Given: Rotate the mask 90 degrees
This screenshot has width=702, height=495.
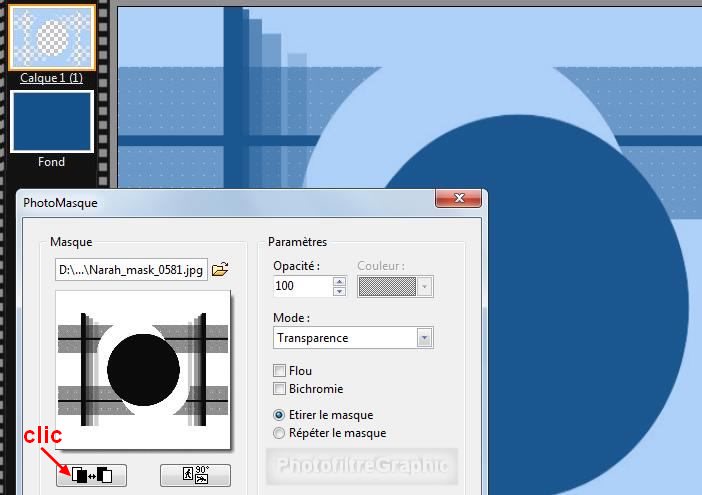Looking at the screenshot, I should click(195, 475).
